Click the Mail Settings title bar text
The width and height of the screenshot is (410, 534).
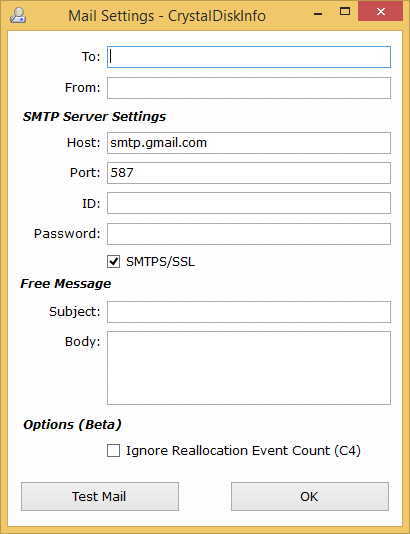(167, 16)
